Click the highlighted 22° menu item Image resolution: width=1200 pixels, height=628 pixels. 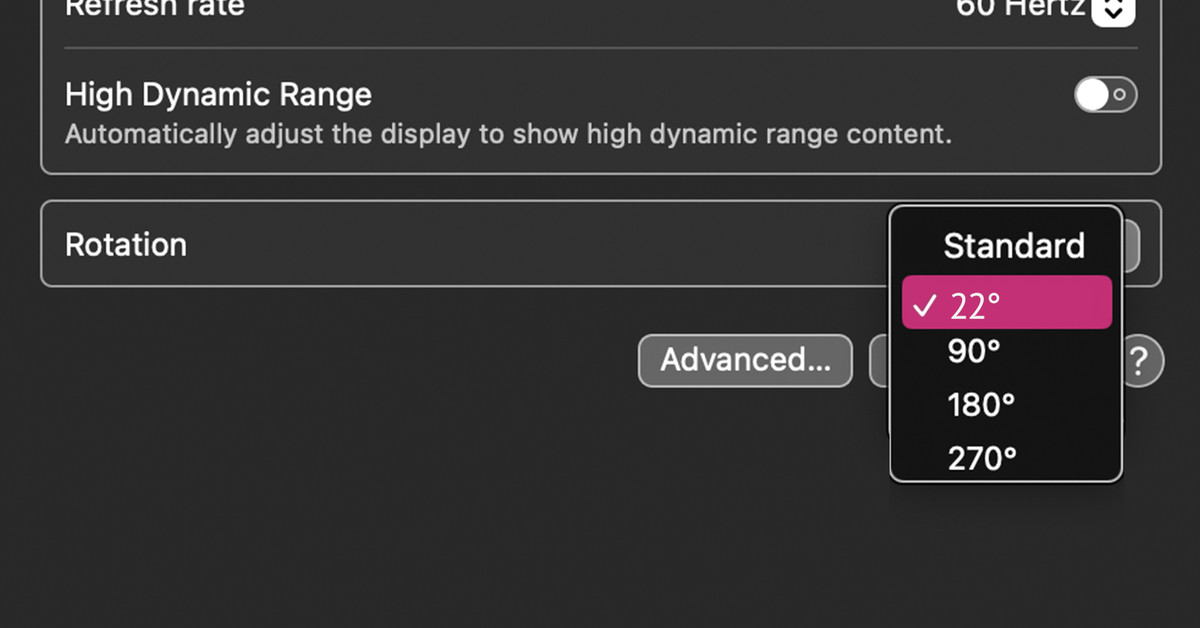(x=1007, y=303)
